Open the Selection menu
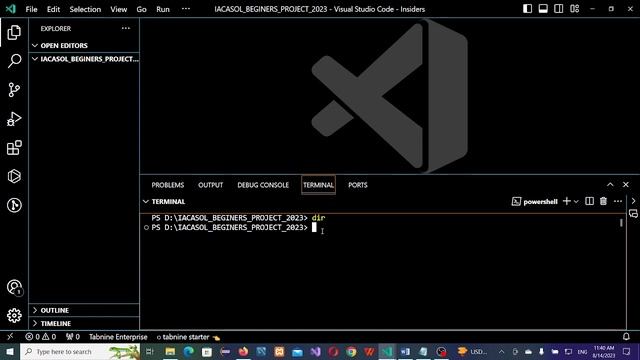Viewport: 640px width, 360px height. click(x=85, y=9)
